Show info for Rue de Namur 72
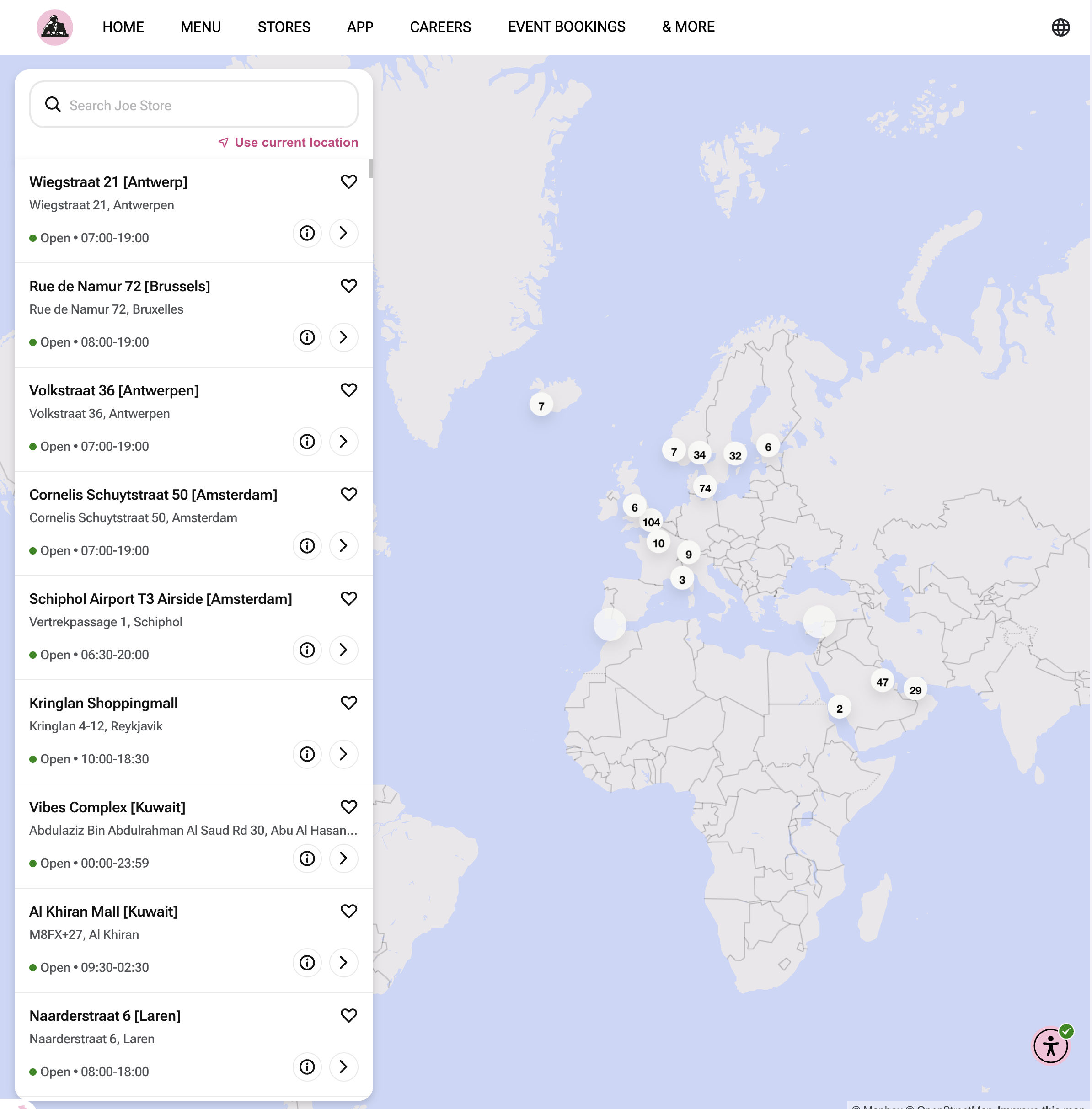This screenshot has width=1092, height=1109. pos(307,337)
